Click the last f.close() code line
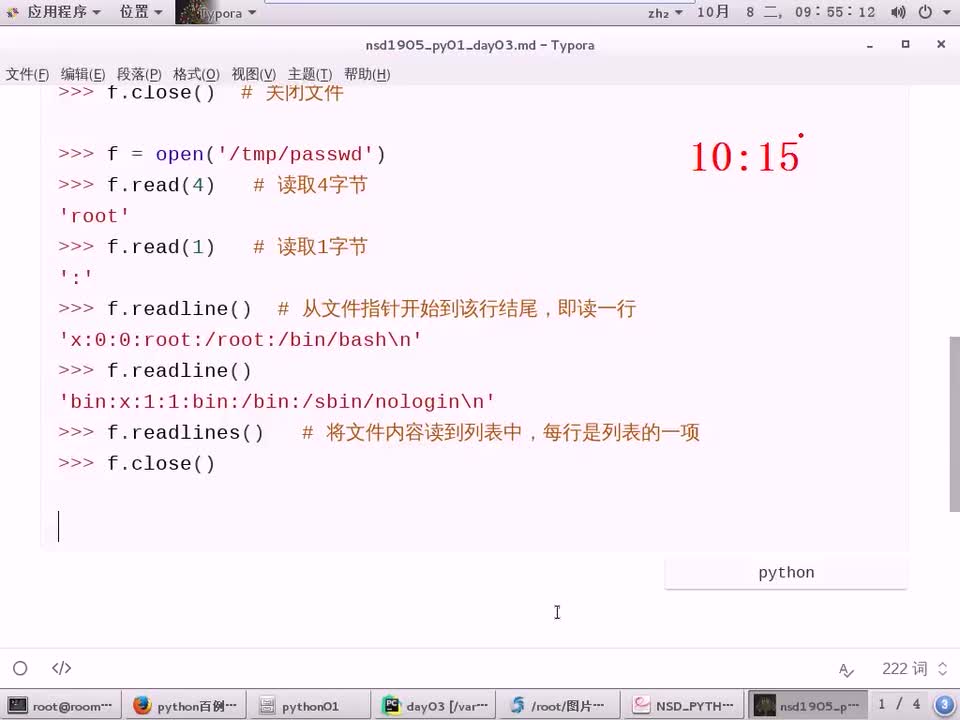Image resolution: width=960 pixels, height=720 pixels. 137,463
